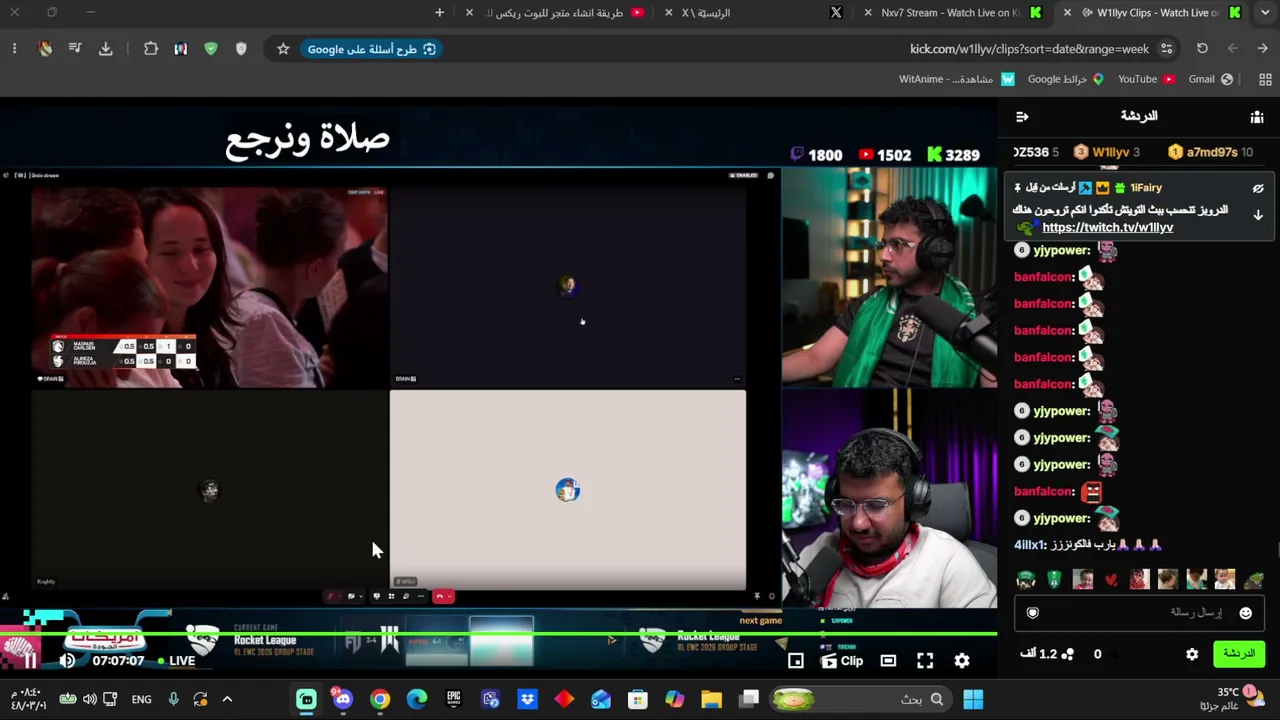Select the W1llyv leaderboard entry
1280x720 pixels.
tap(1107, 152)
